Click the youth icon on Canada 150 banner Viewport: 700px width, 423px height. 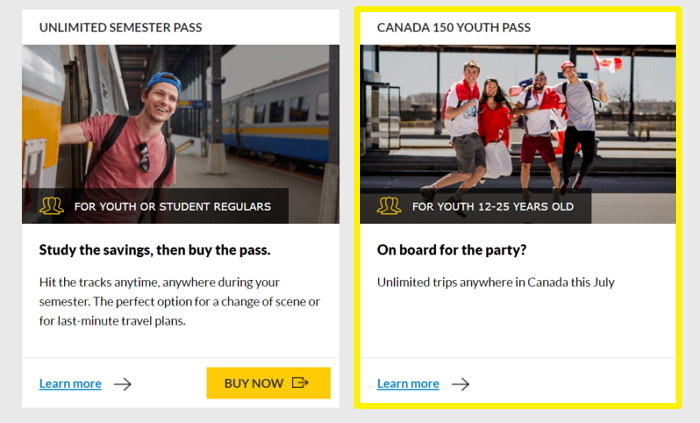pos(389,206)
